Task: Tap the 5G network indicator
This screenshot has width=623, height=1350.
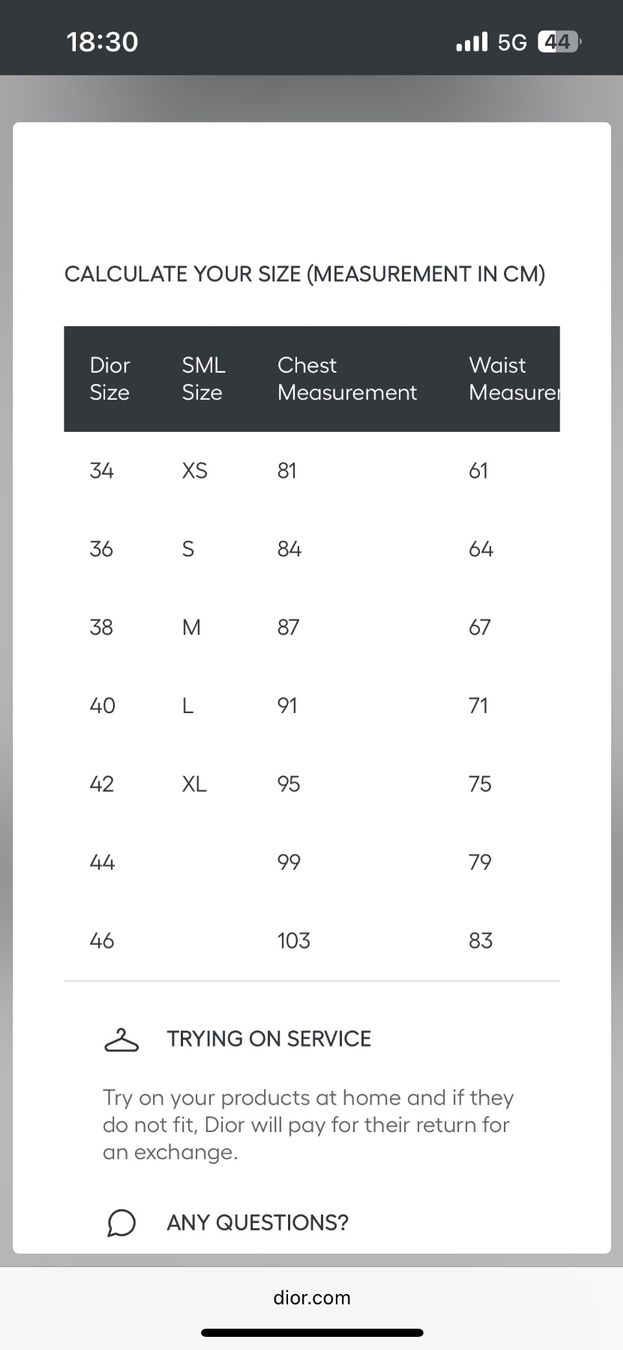Action: [512, 42]
